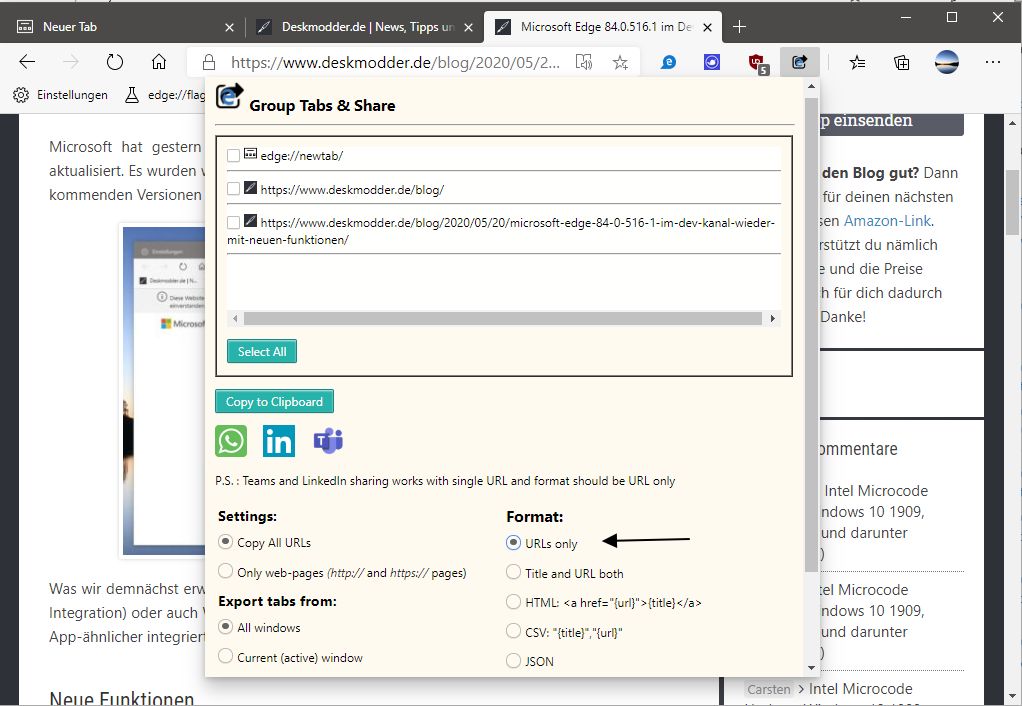Select Current (active) window option
1022x706 pixels.
(x=226, y=656)
